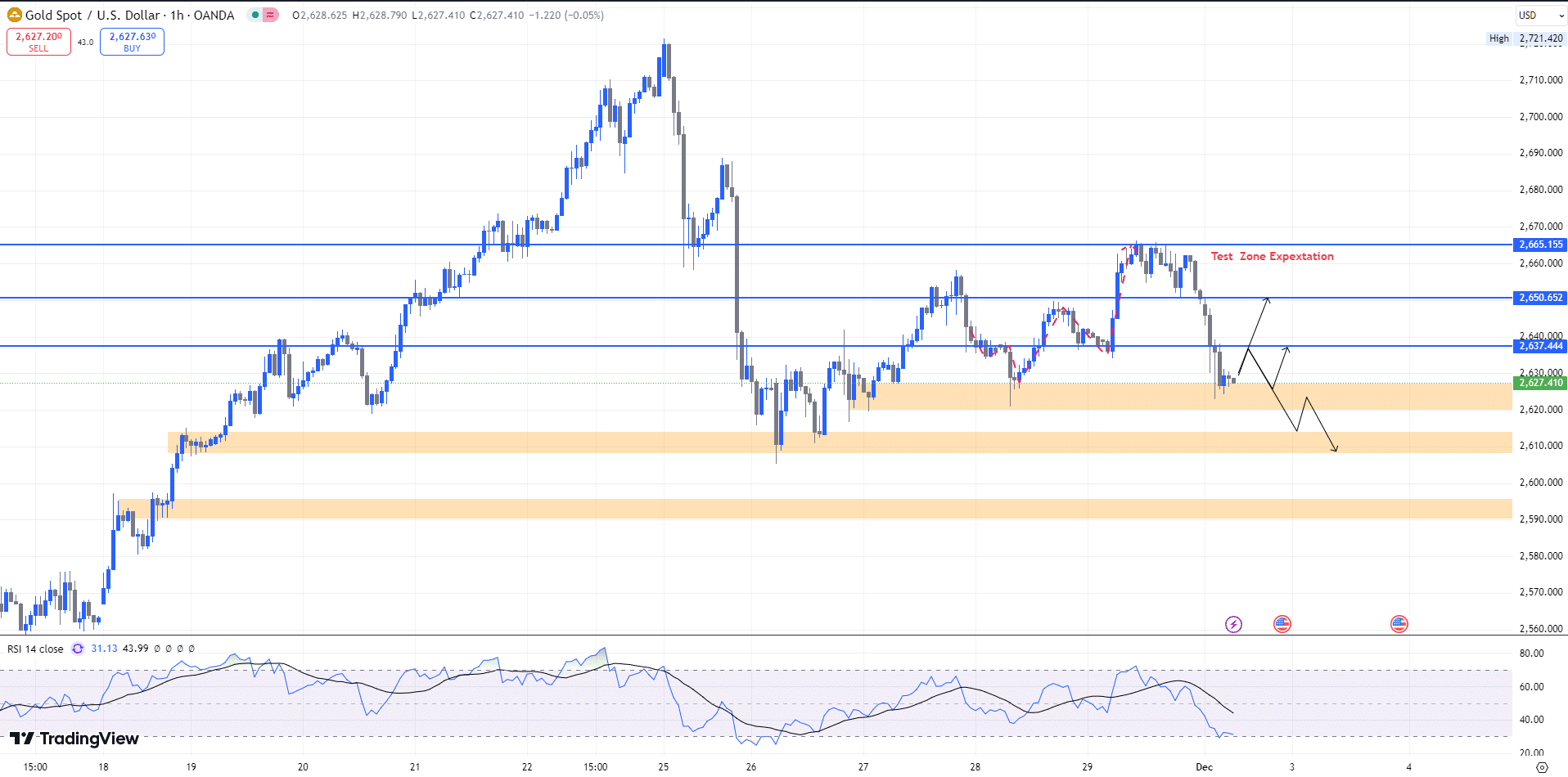Open the second US flag event marker
This screenshot has width=1568, height=777.
point(1400,624)
